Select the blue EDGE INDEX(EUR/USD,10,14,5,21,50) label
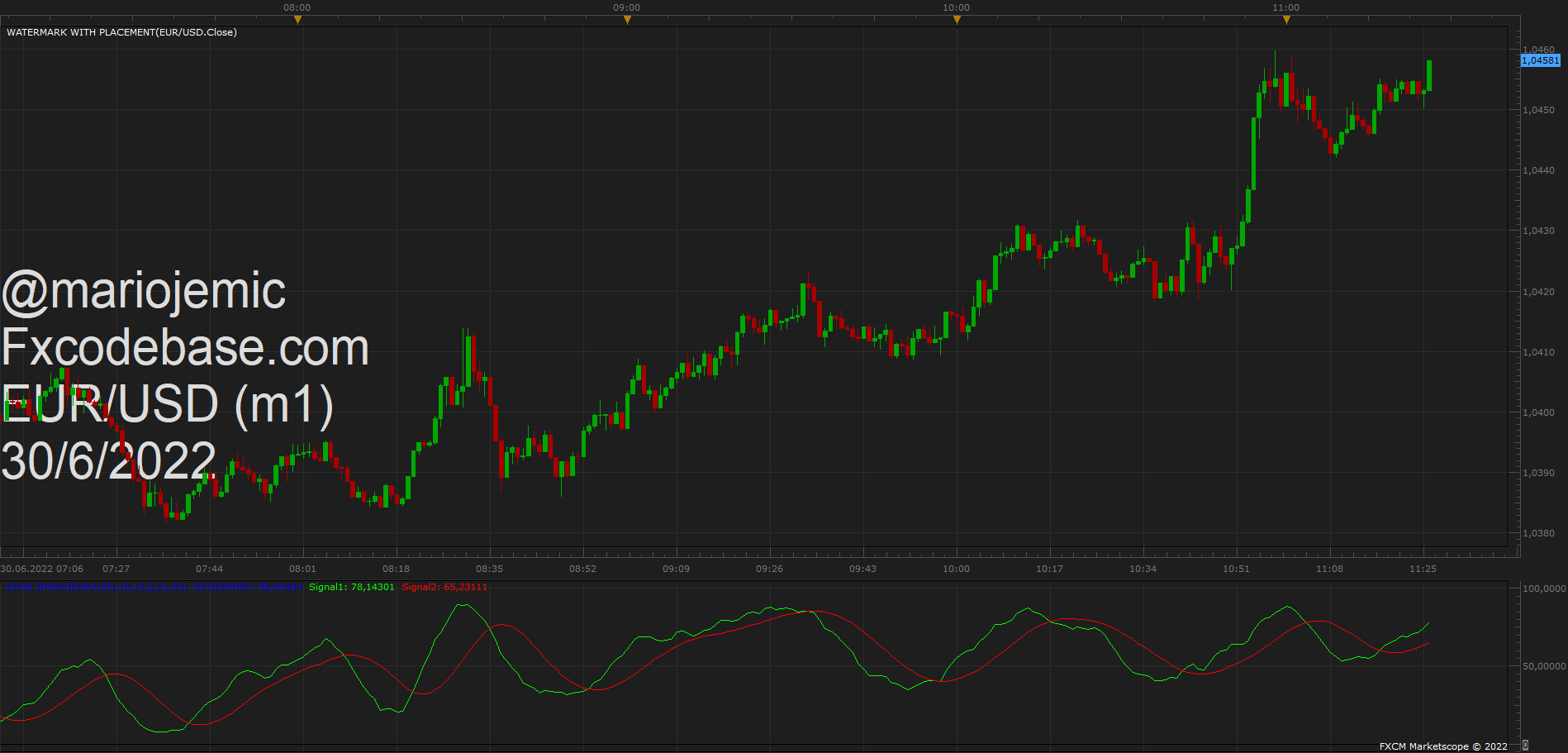 pyautogui.click(x=97, y=587)
